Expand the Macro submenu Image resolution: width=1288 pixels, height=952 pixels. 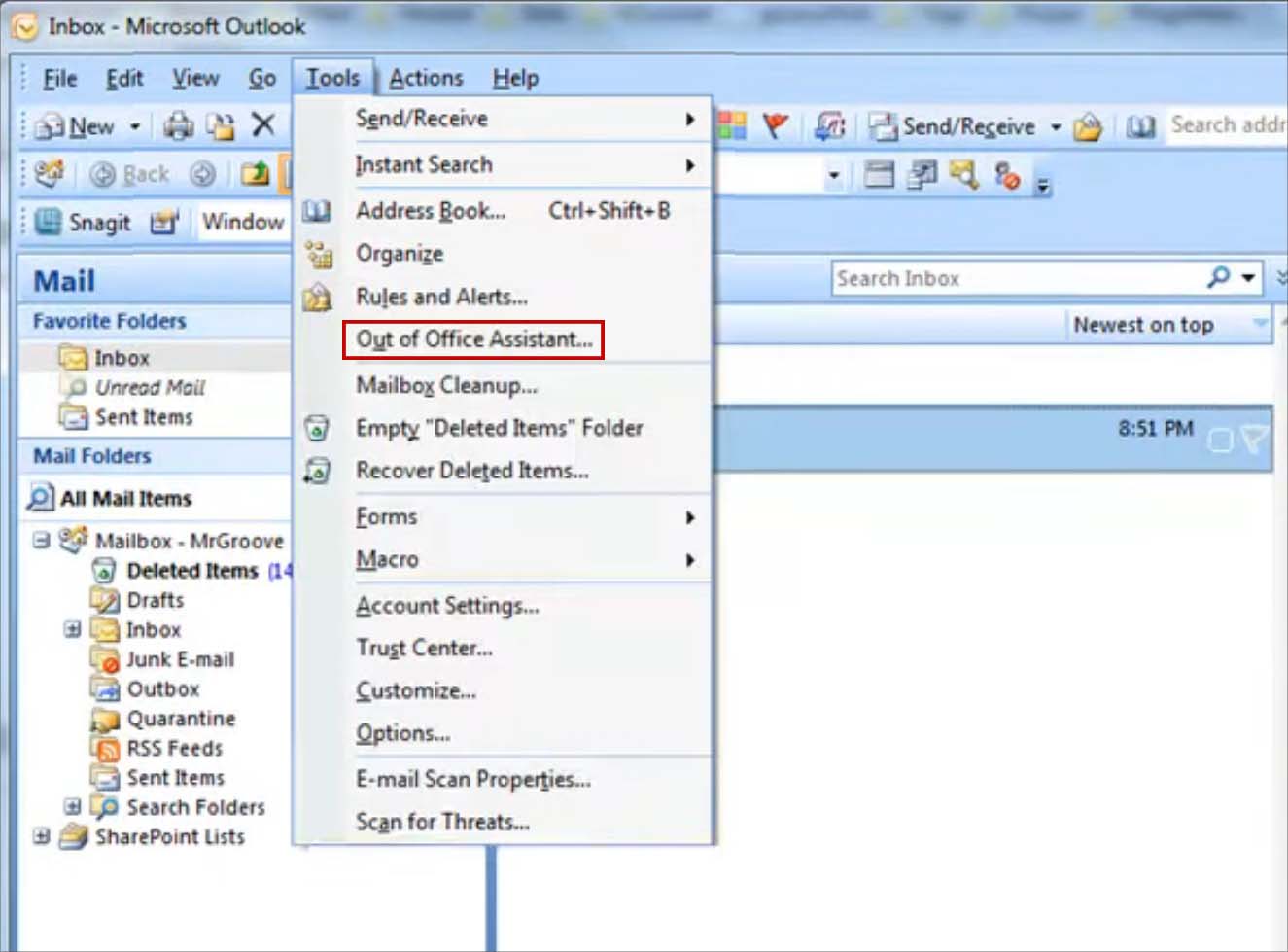tap(504, 559)
